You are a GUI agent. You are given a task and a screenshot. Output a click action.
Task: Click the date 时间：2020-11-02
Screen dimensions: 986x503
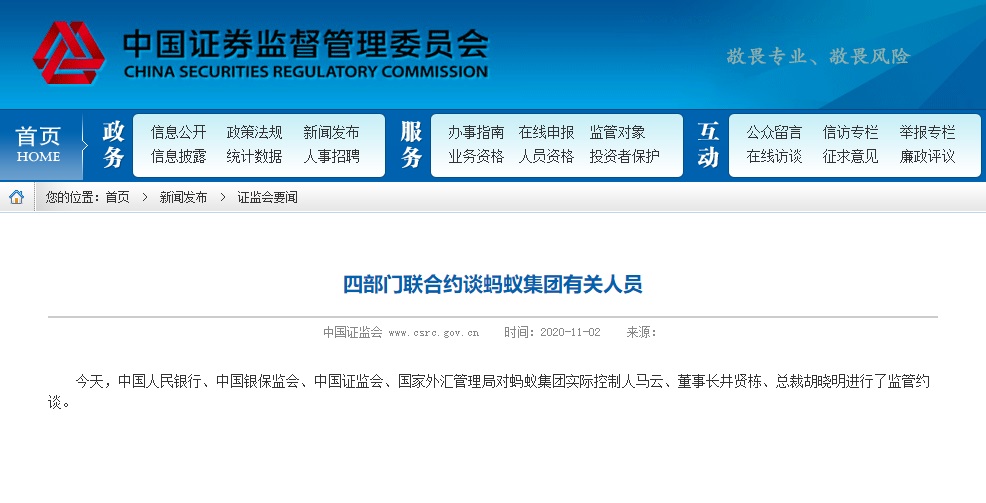coord(552,332)
